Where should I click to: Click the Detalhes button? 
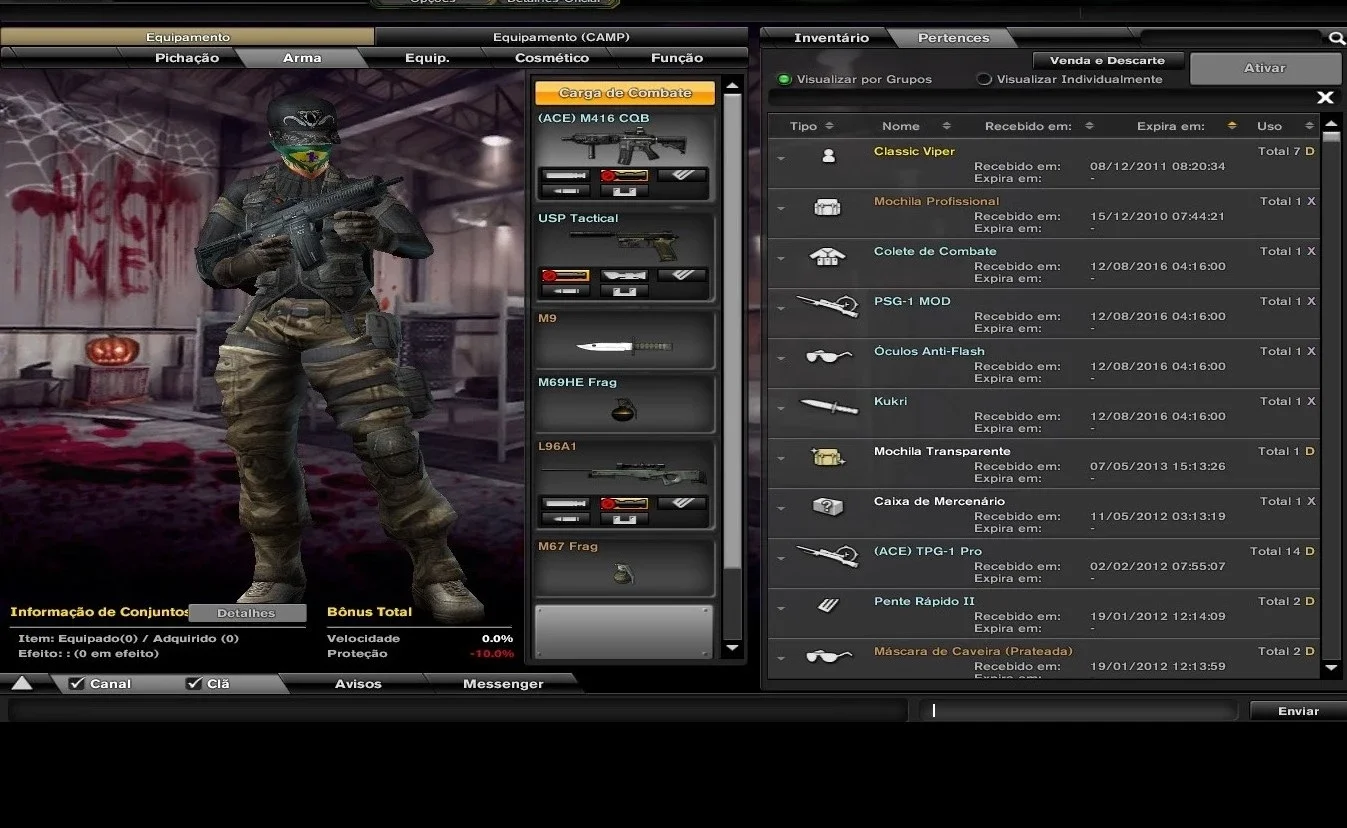coord(246,613)
